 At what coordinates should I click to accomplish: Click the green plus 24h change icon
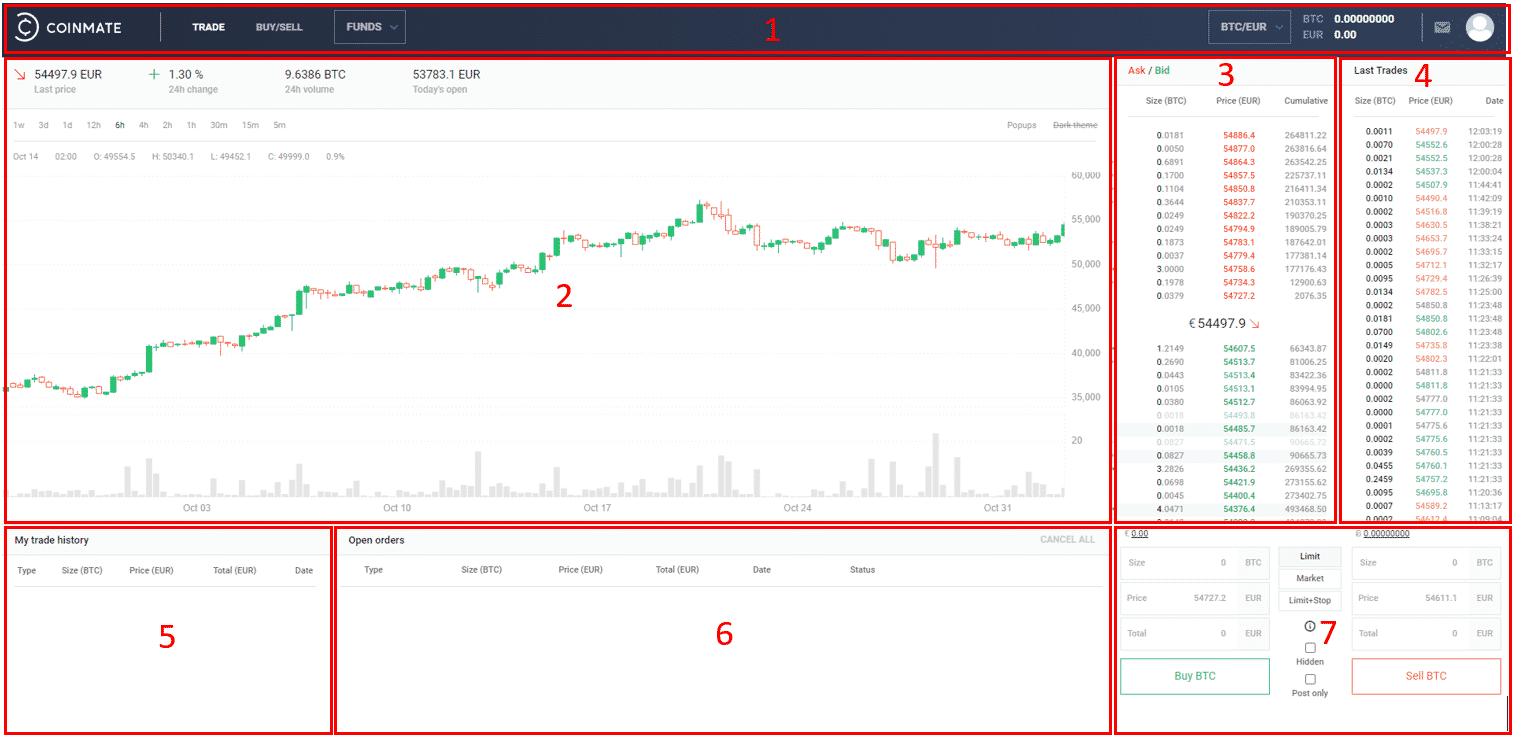(x=154, y=75)
